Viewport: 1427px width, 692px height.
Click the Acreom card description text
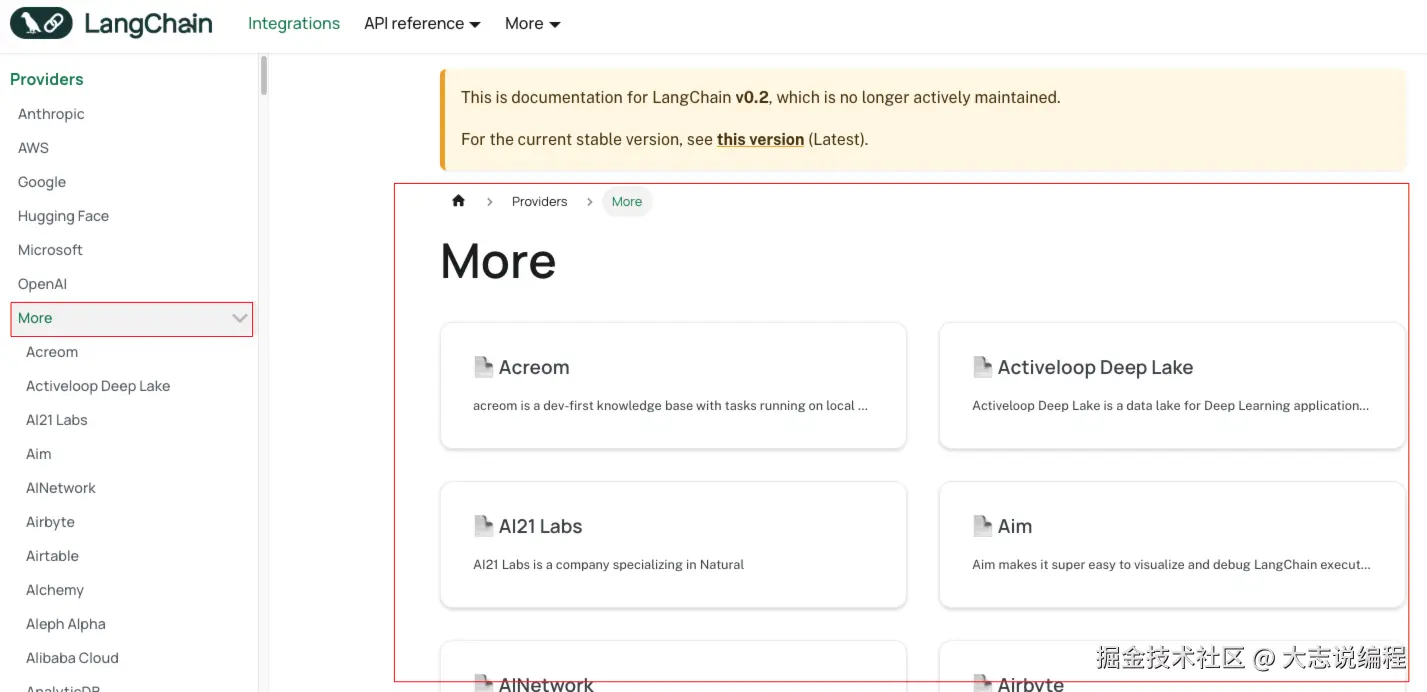pos(670,406)
